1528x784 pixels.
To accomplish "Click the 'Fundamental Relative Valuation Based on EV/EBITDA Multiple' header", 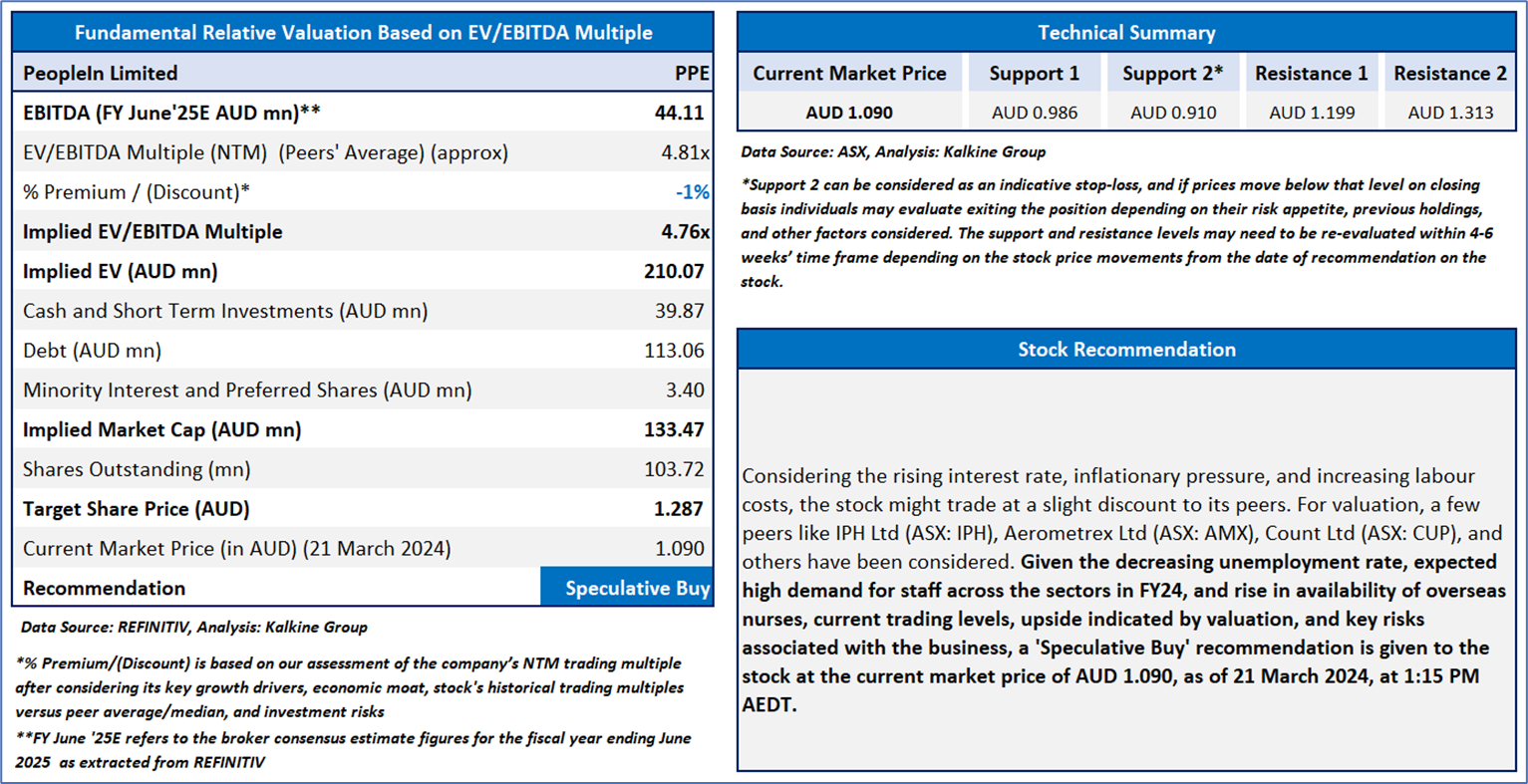I will [x=363, y=33].
